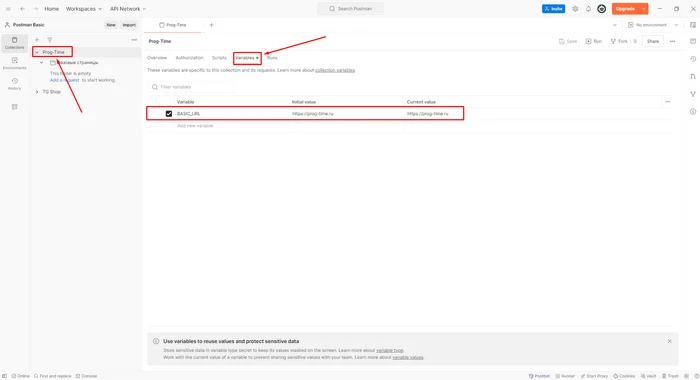Open the No environment selector dropdown

click(x=653, y=25)
